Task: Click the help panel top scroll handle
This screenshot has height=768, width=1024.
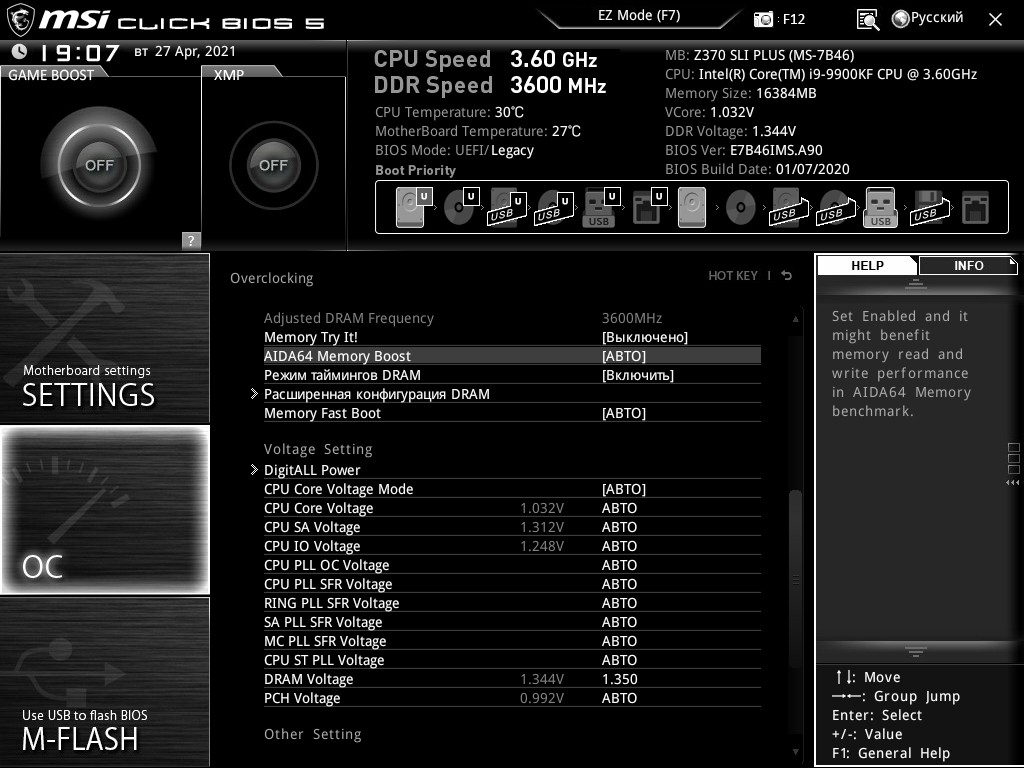Action: pos(916,283)
